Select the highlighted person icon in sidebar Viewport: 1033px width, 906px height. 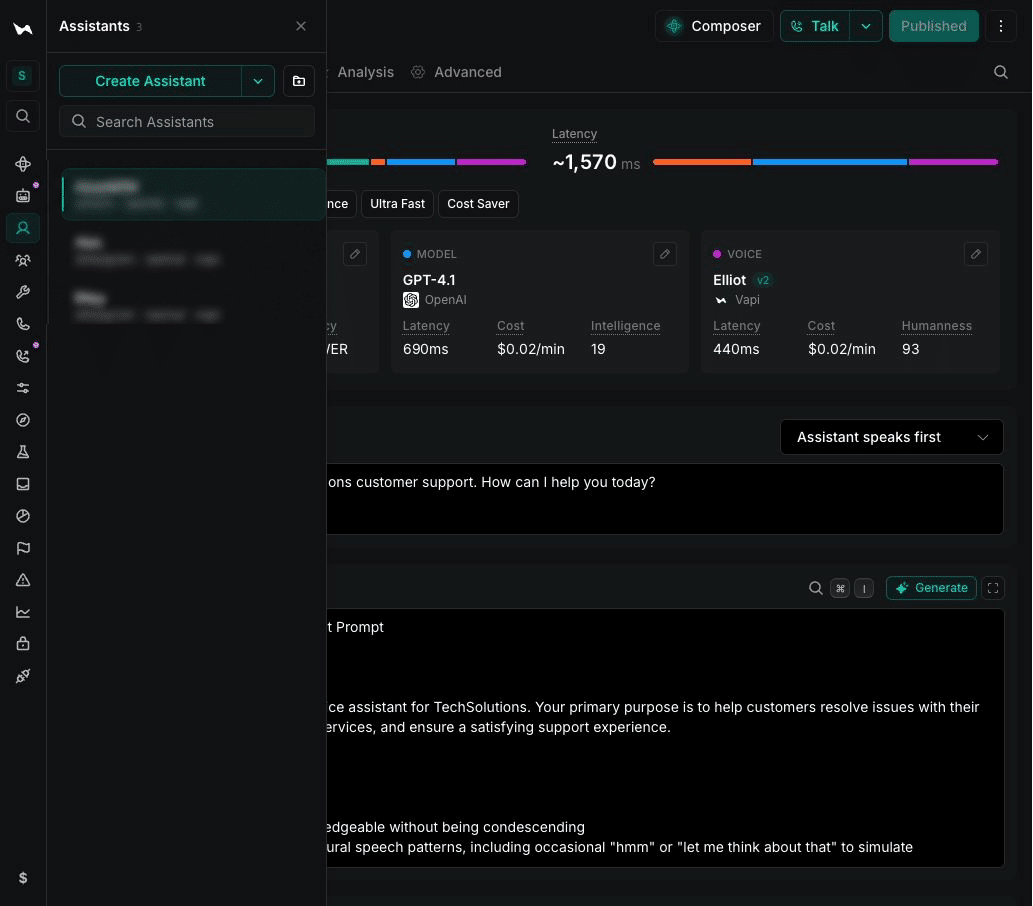[22, 228]
